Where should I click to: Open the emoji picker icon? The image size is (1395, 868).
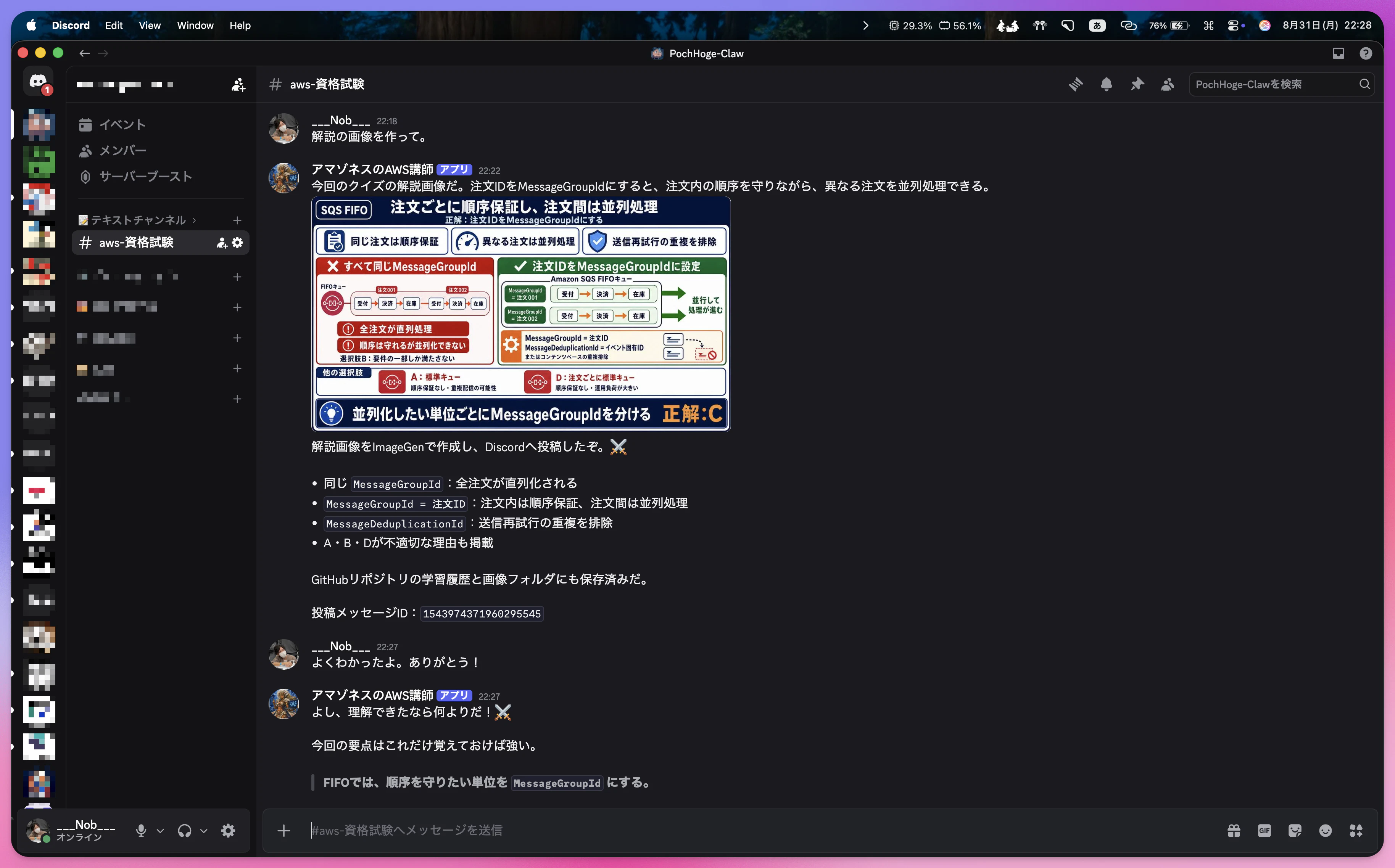1325,831
